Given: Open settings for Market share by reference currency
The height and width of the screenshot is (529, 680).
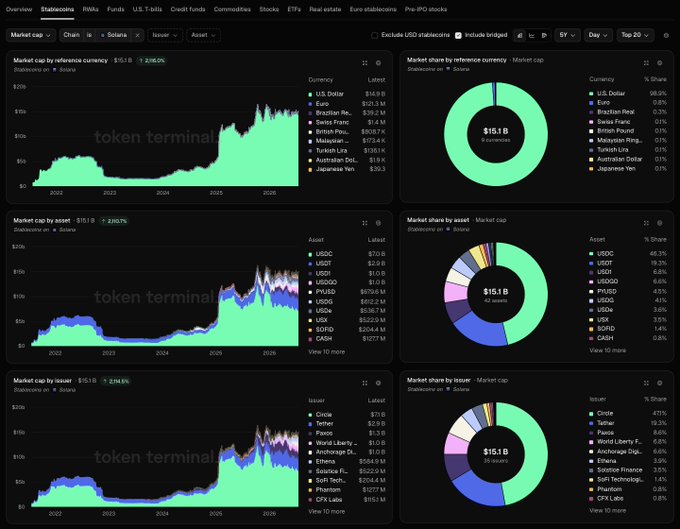Looking at the screenshot, I should (660, 63).
